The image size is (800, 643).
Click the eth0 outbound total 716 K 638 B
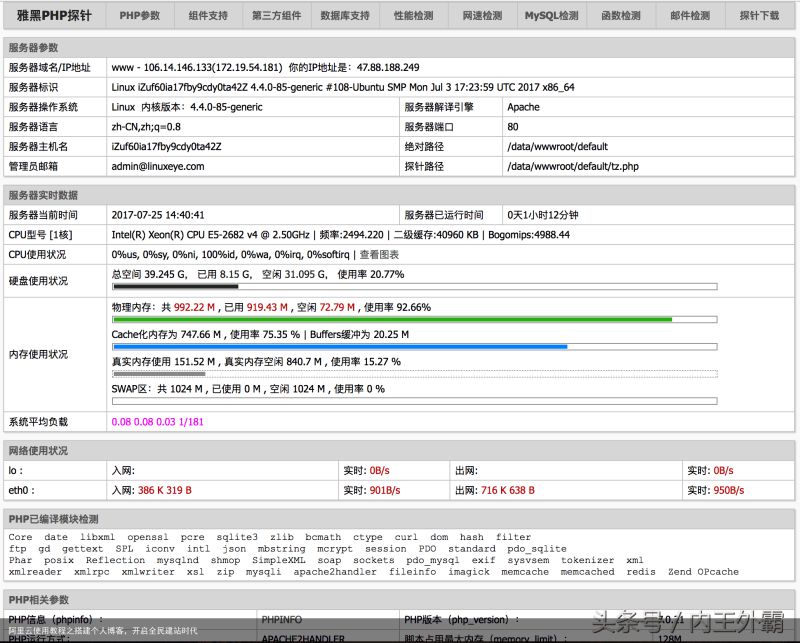pyautogui.click(x=508, y=490)
